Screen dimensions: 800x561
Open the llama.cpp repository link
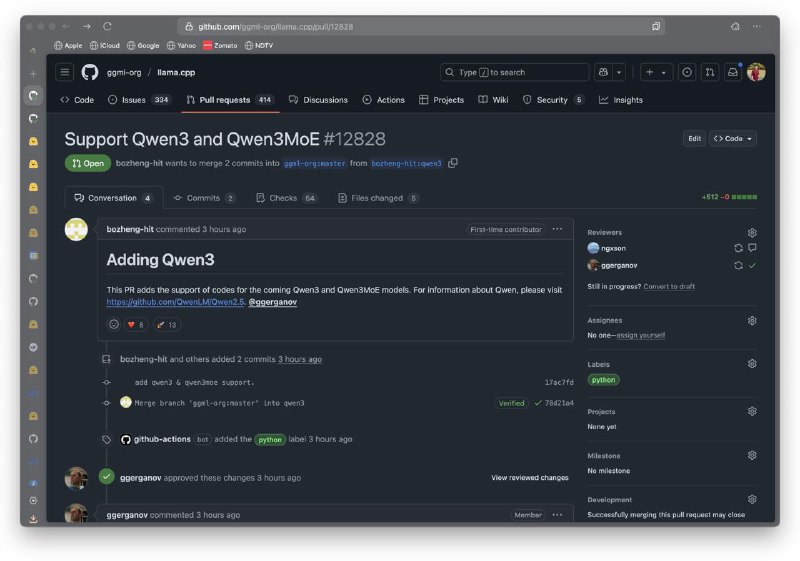pos(176,72)
